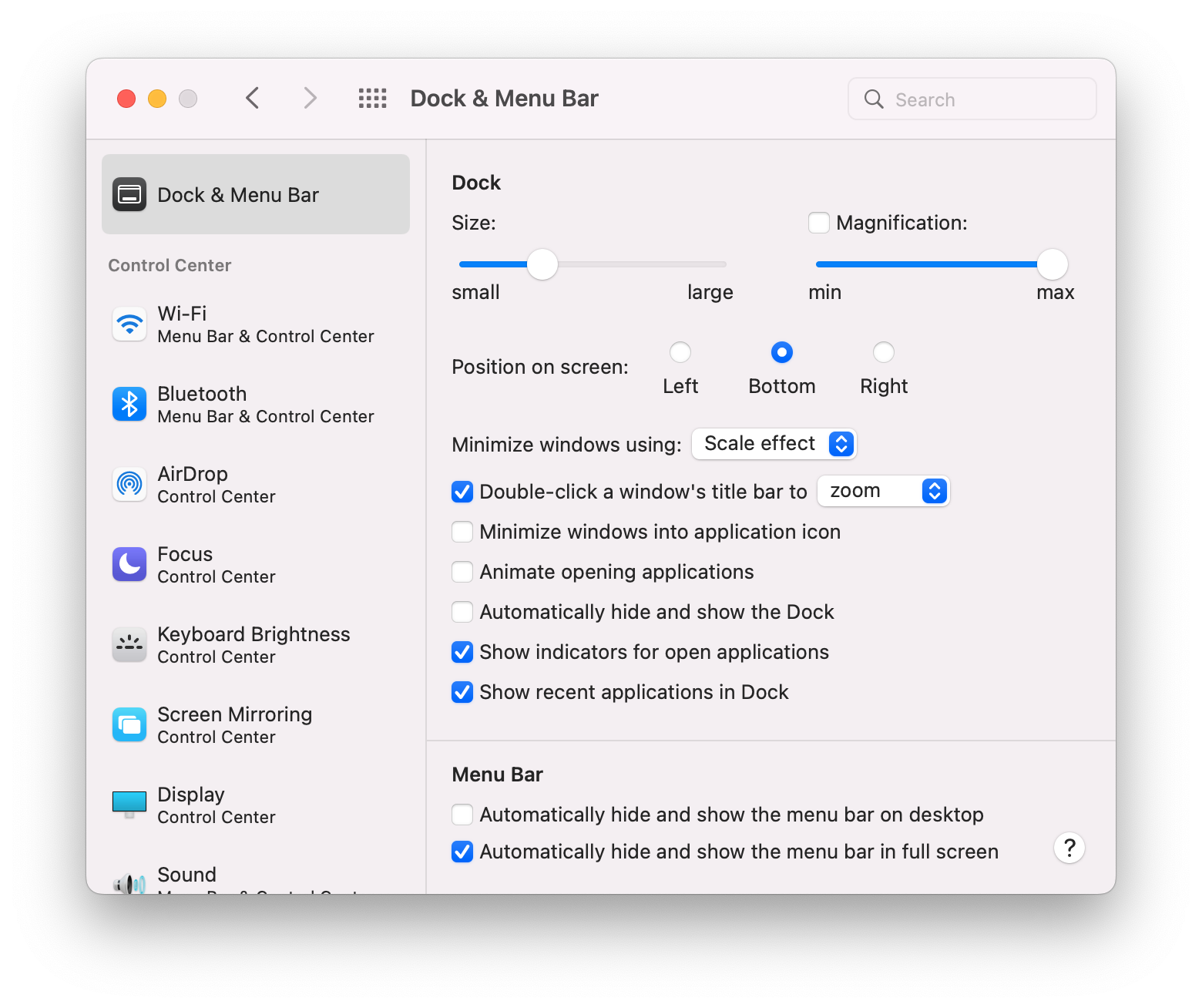1202x1008 pixels.
Task: Select the Focus moon icon
Action: pyautogui.click(x=129, y=564)
